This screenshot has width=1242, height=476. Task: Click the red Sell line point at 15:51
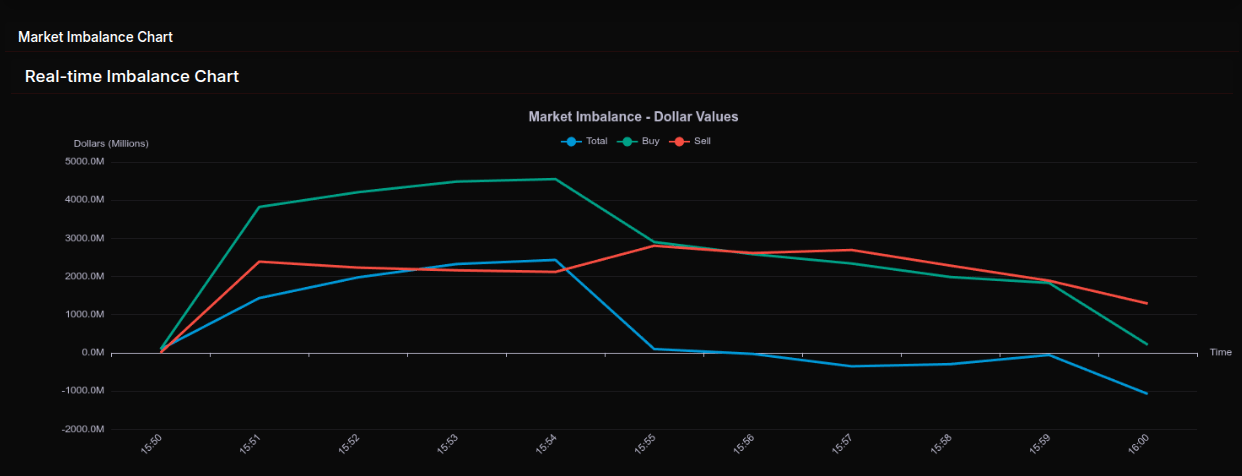(x=259, y=262)
